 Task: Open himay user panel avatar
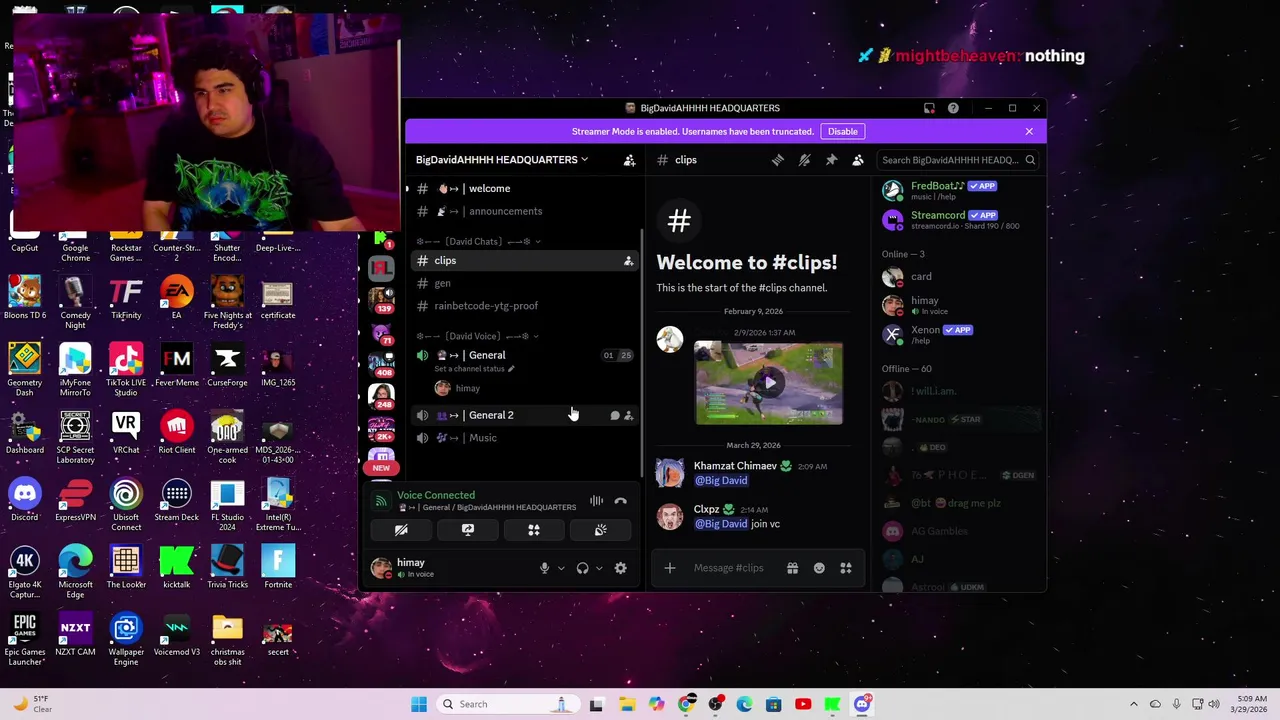pos(381,568)
